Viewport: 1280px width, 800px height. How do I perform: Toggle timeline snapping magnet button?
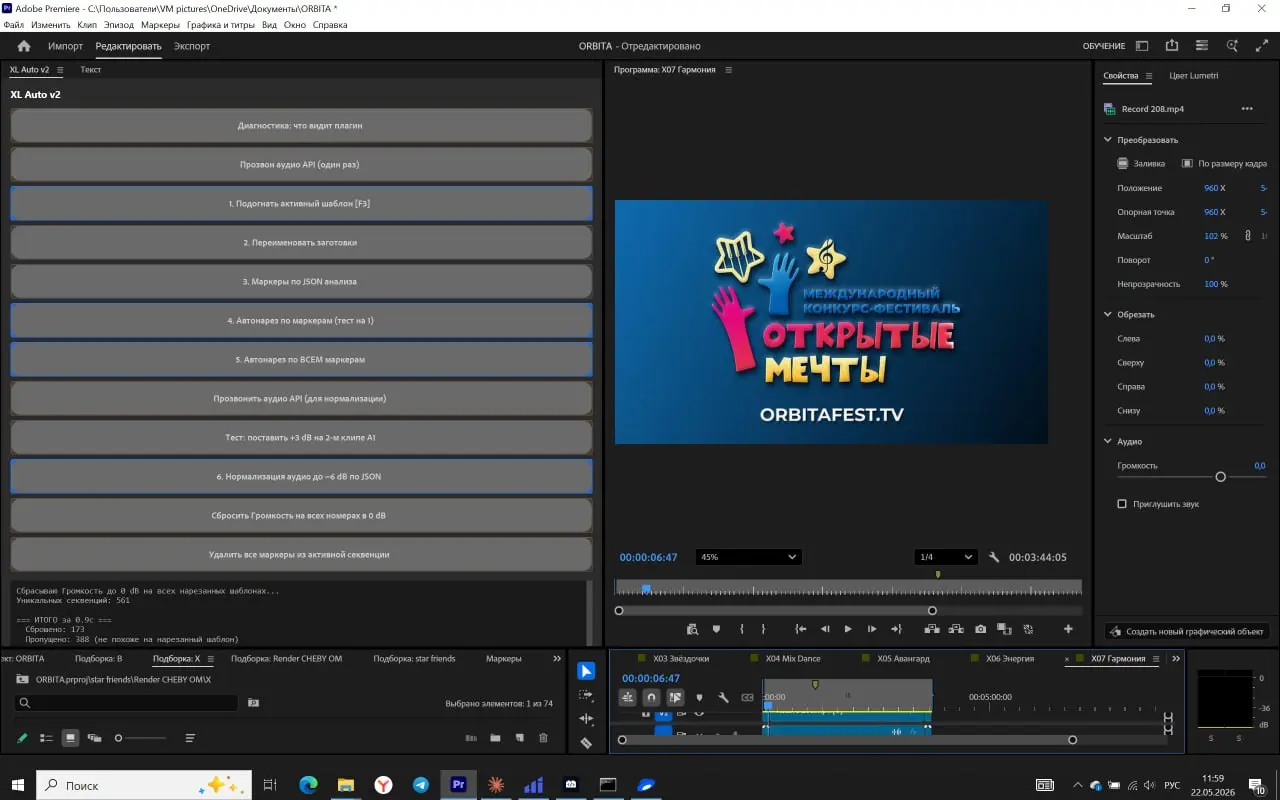[651, 698]
